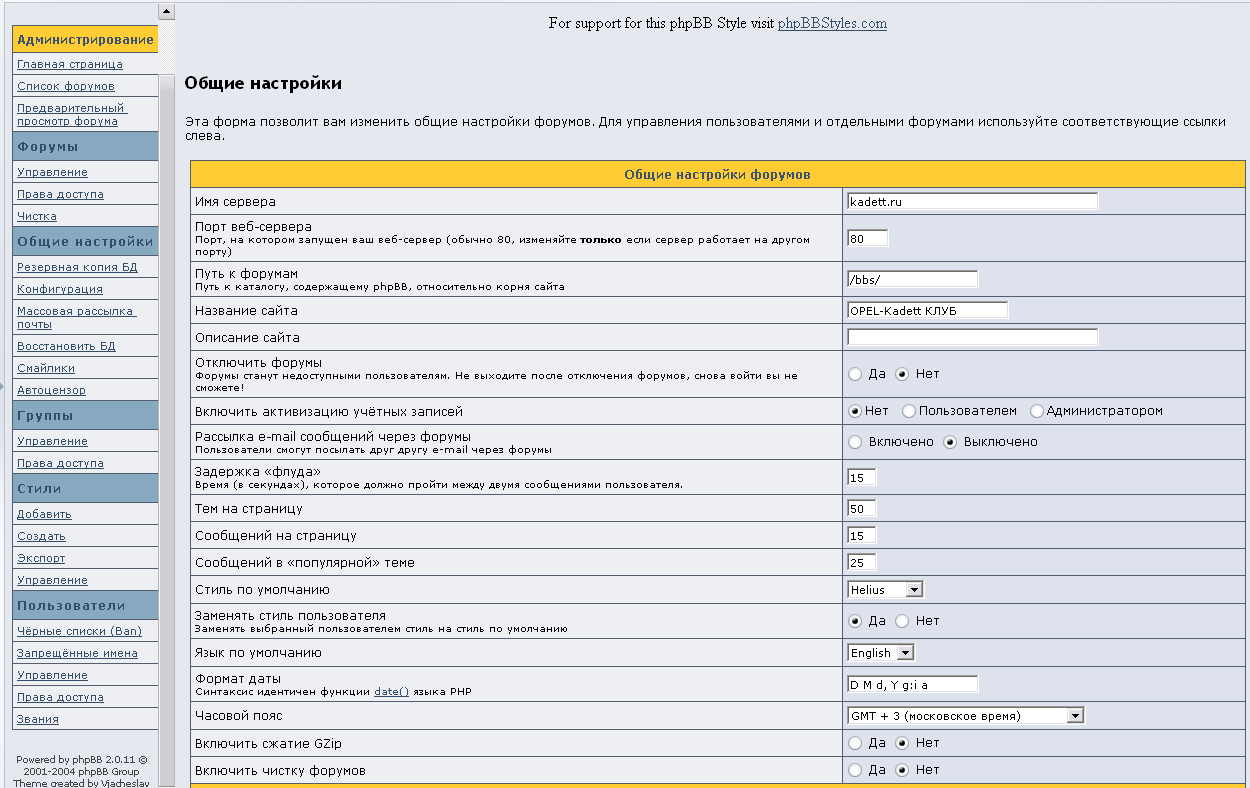The height and width of the screenshot is (788, 1250).
Task: Open the "Восстановить БД" link
Action: [66, 346]
